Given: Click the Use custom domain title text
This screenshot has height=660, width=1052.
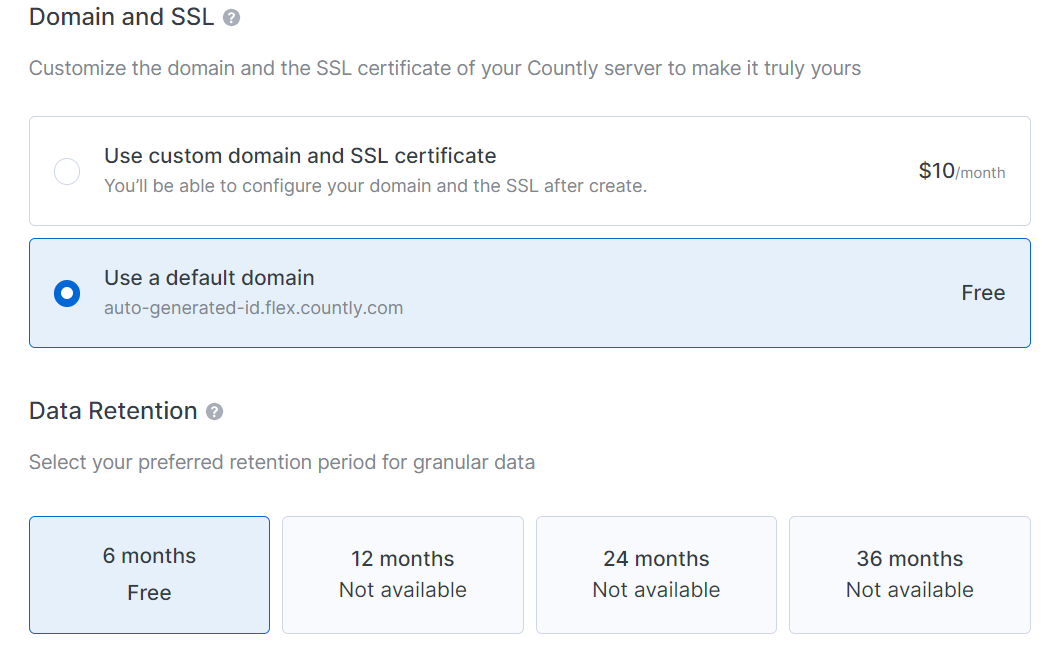Looking at the screenshot, I should (x=299, y=156).
